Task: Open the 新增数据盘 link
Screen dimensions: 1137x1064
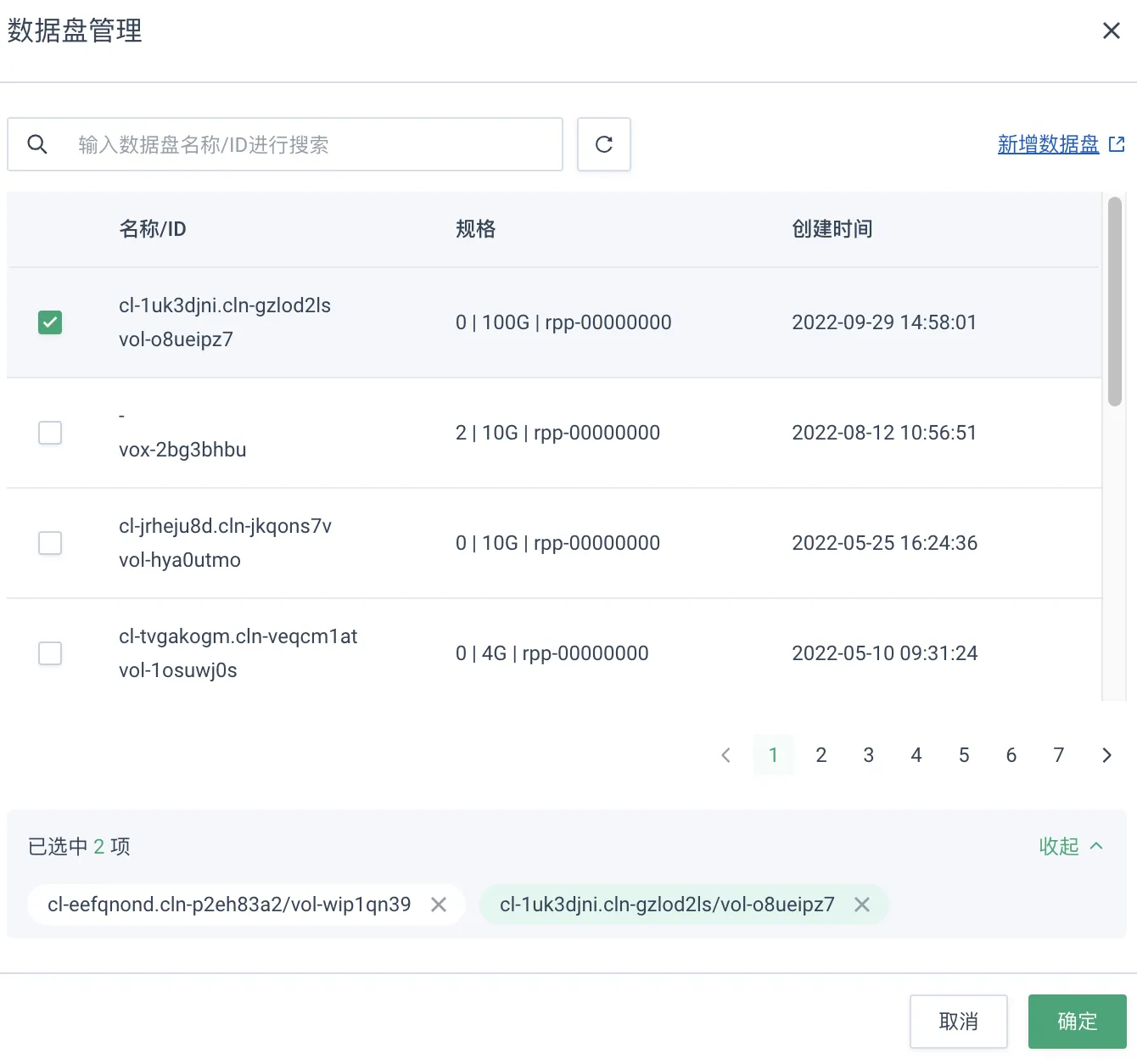Action: [1048, 144]
